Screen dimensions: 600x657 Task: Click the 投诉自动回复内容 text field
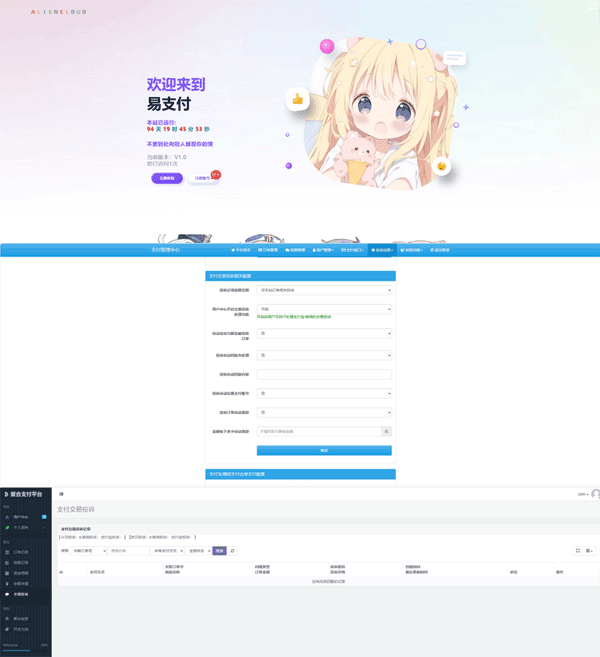324,375
